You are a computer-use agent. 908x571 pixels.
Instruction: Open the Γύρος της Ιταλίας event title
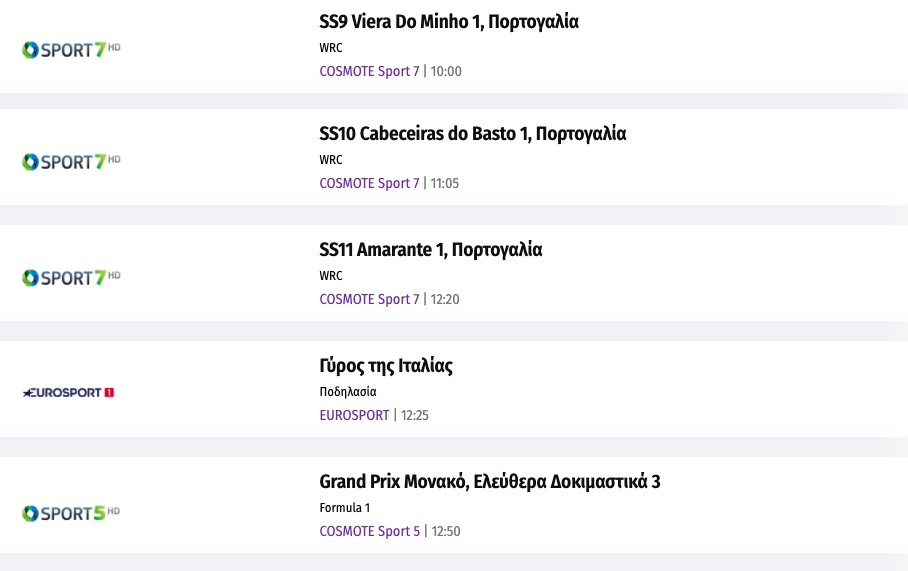coord(386,366)
